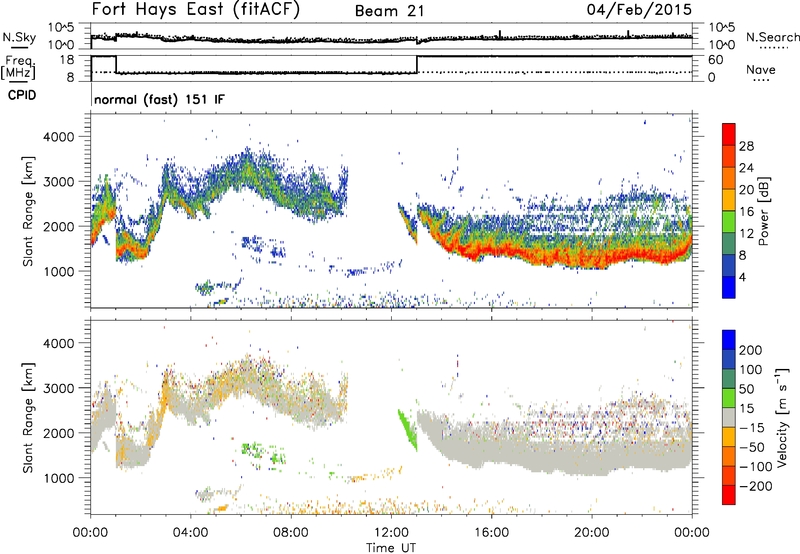
Task: Select the "Beam 21" header label
Action: pyautogui.click(x=389, y=11)
